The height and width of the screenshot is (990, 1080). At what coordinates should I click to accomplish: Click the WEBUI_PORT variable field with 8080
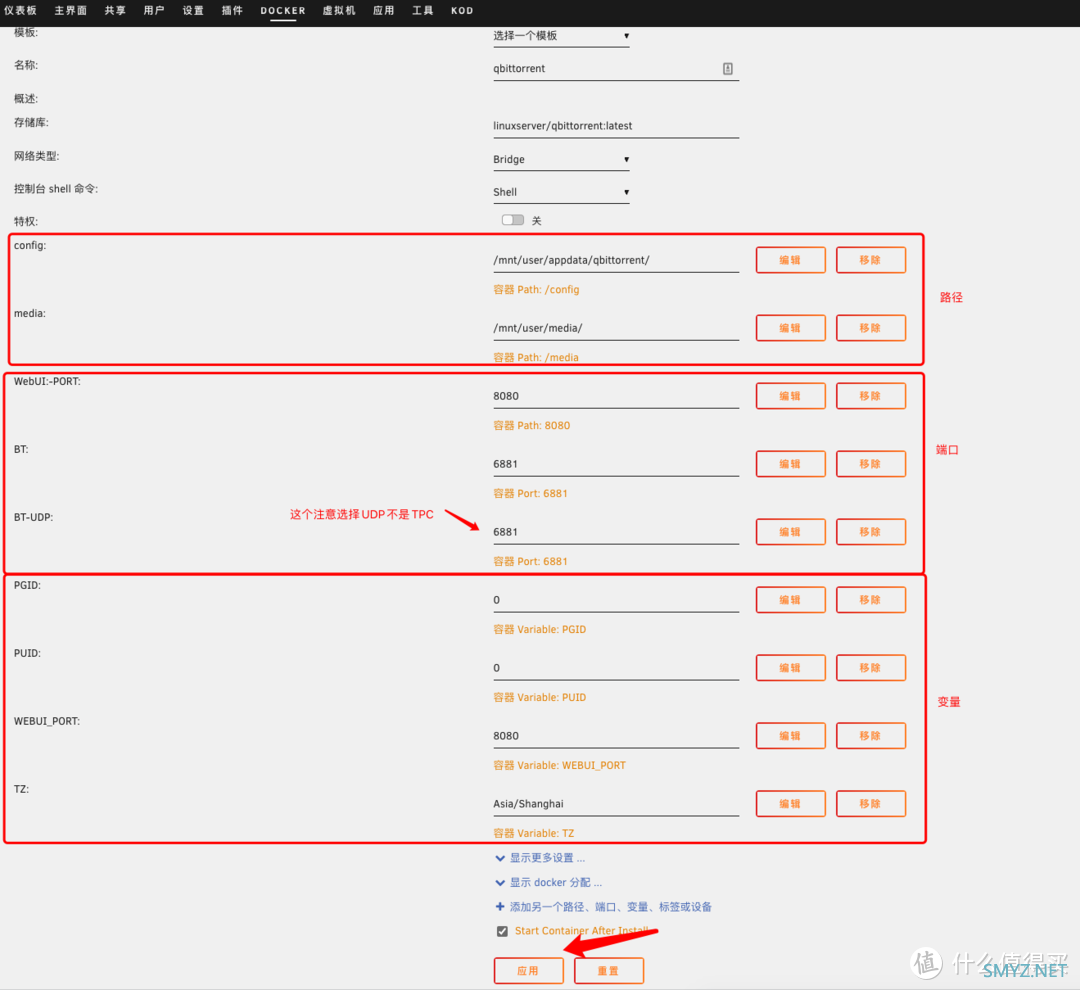pyautogui.click(x=616, y=736)
